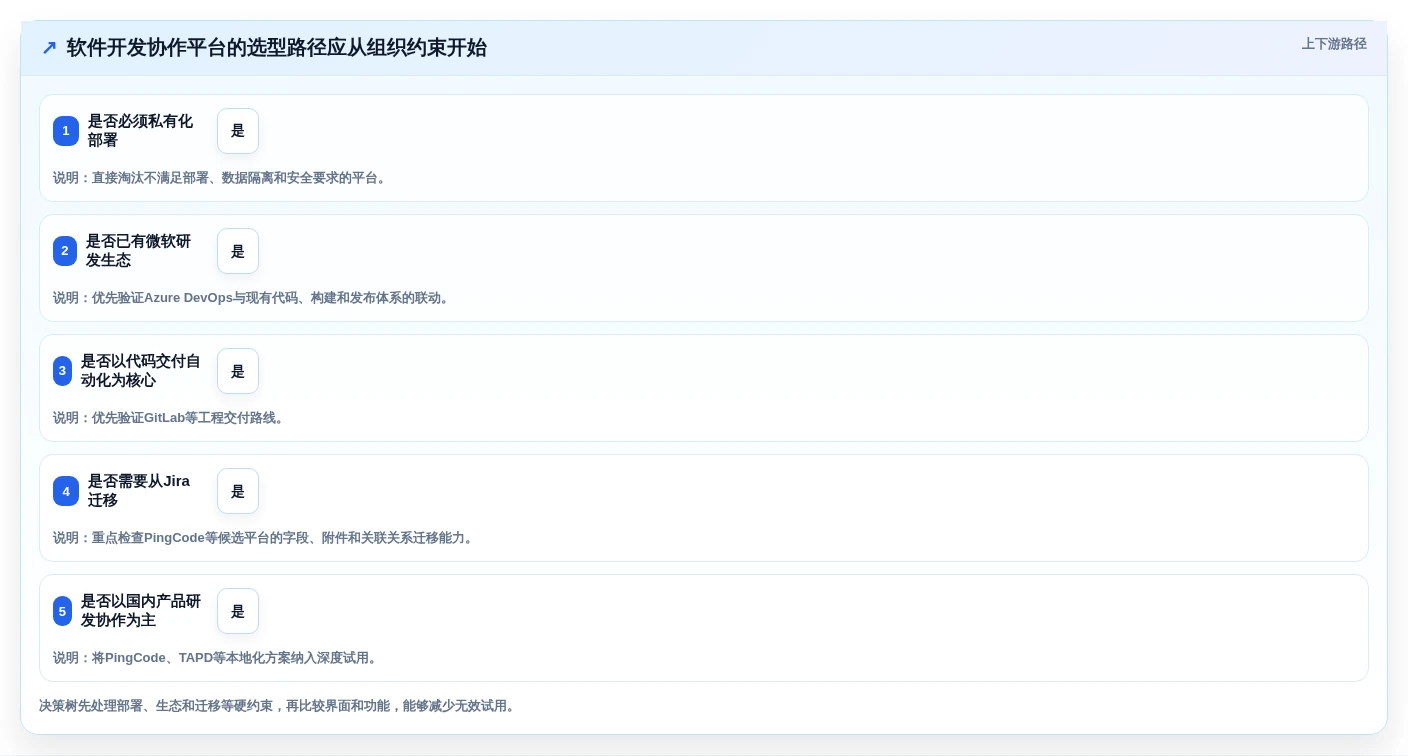Select step number 4 badge

(x=66, y=491)
